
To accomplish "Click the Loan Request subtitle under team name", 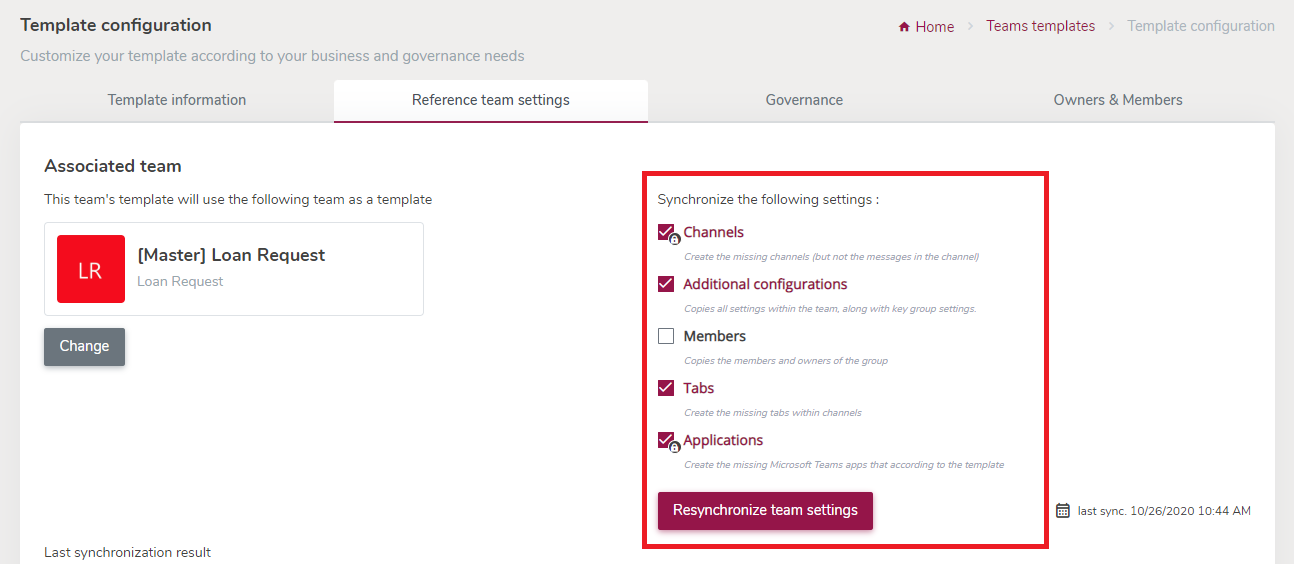I will pos(180,282).
